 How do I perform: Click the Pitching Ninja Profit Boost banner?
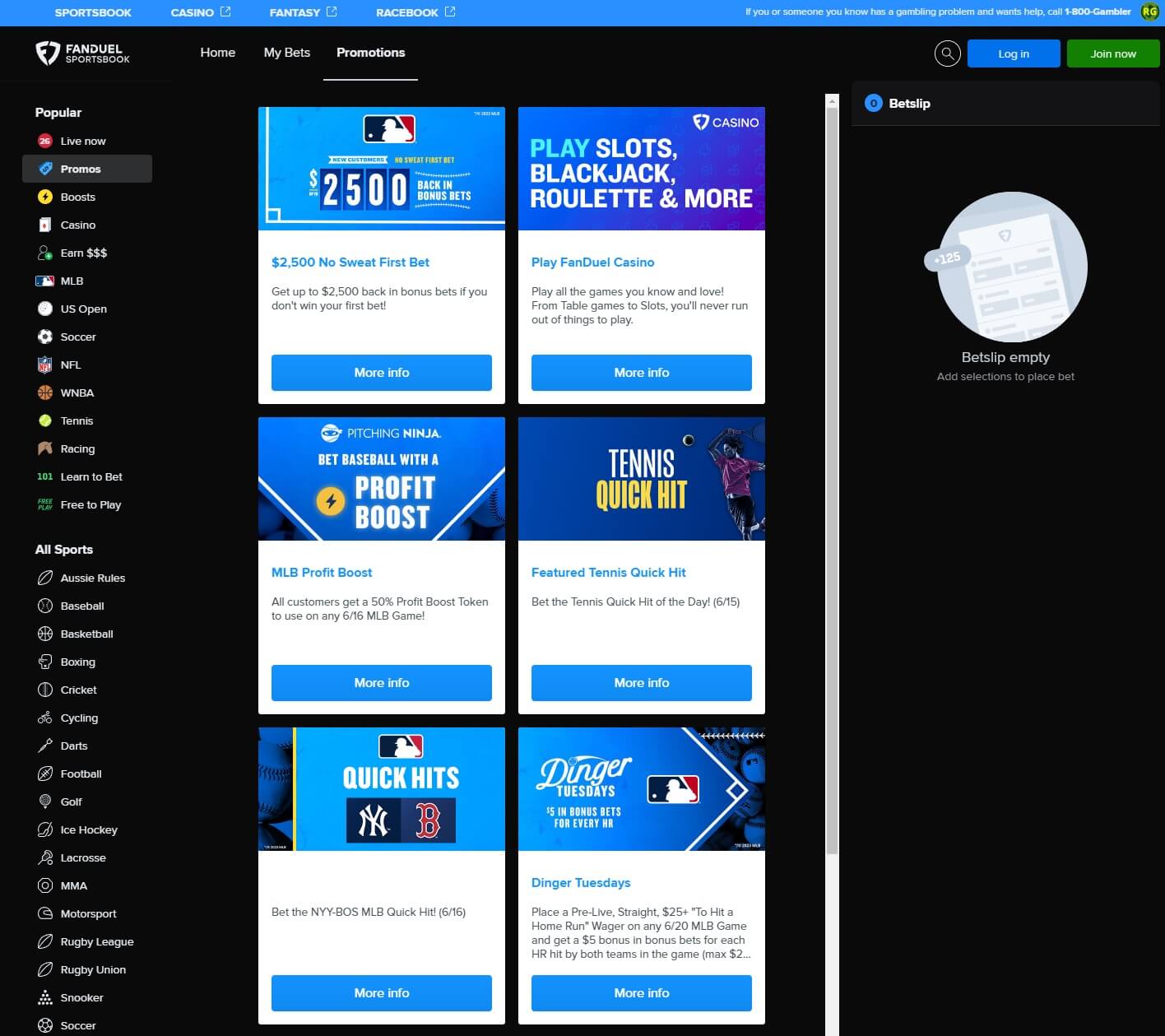(382, 479)
